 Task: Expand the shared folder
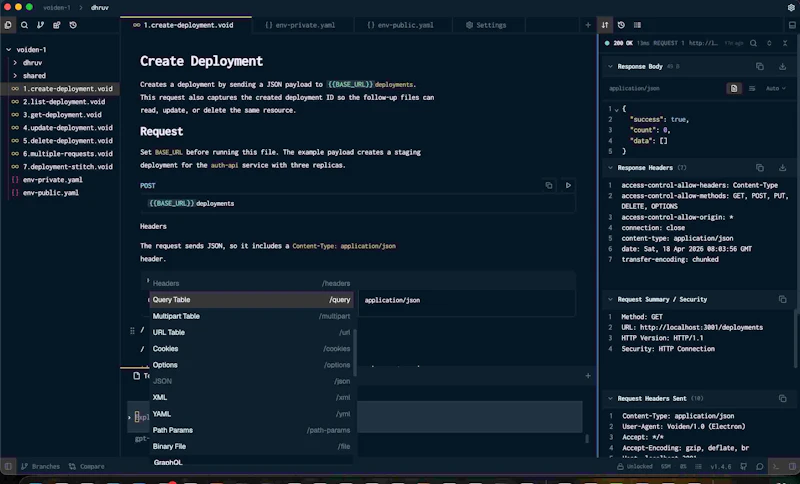click(15, 75)
